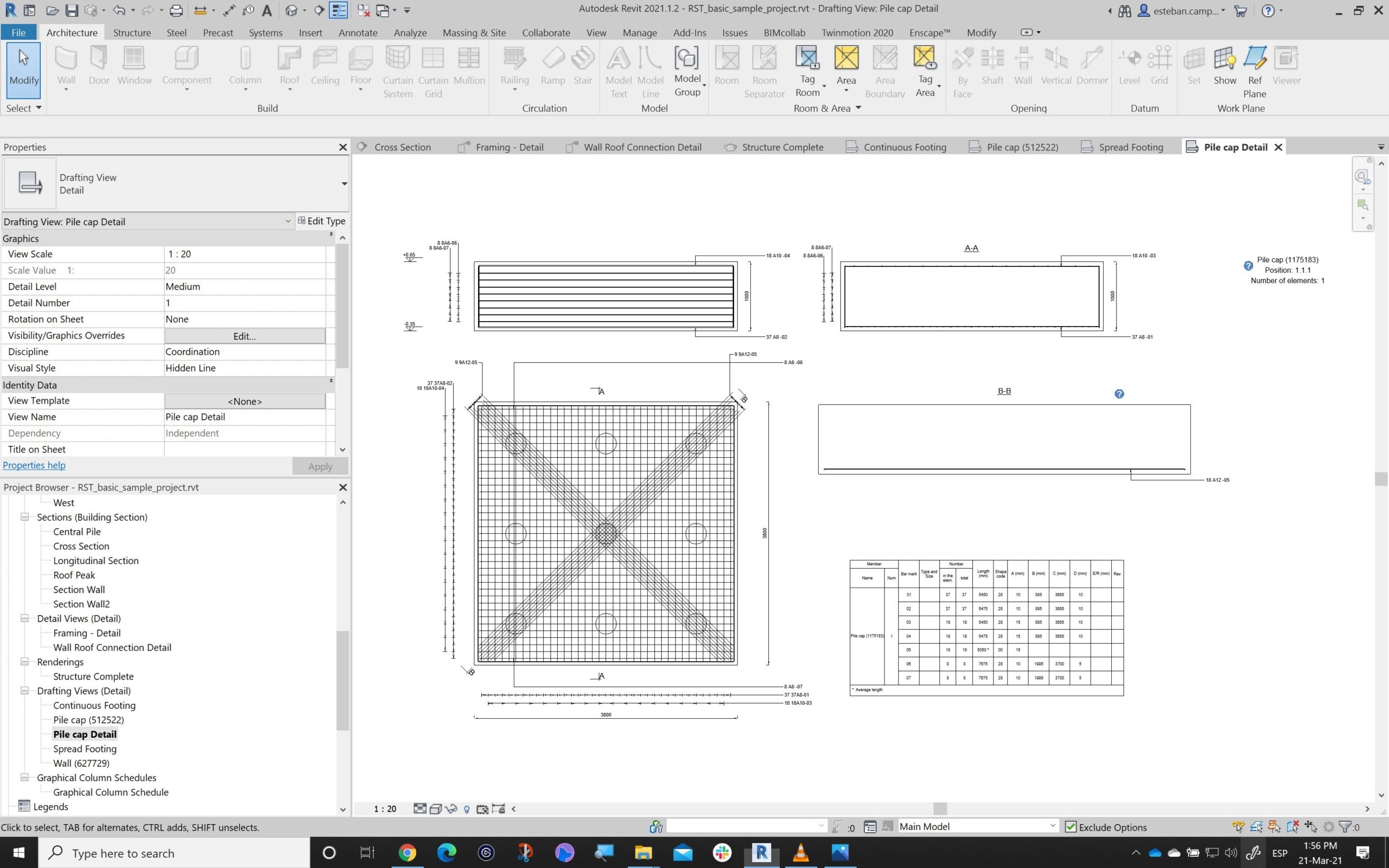1389x868 pixels.
Task: Collapse the Drafting Views (Detail) node
Action: [24, 691]
